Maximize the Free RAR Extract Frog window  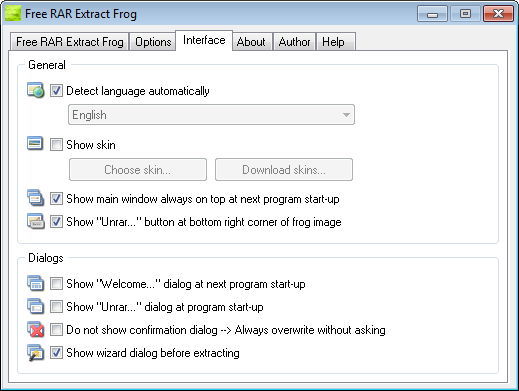pos(465,14)
